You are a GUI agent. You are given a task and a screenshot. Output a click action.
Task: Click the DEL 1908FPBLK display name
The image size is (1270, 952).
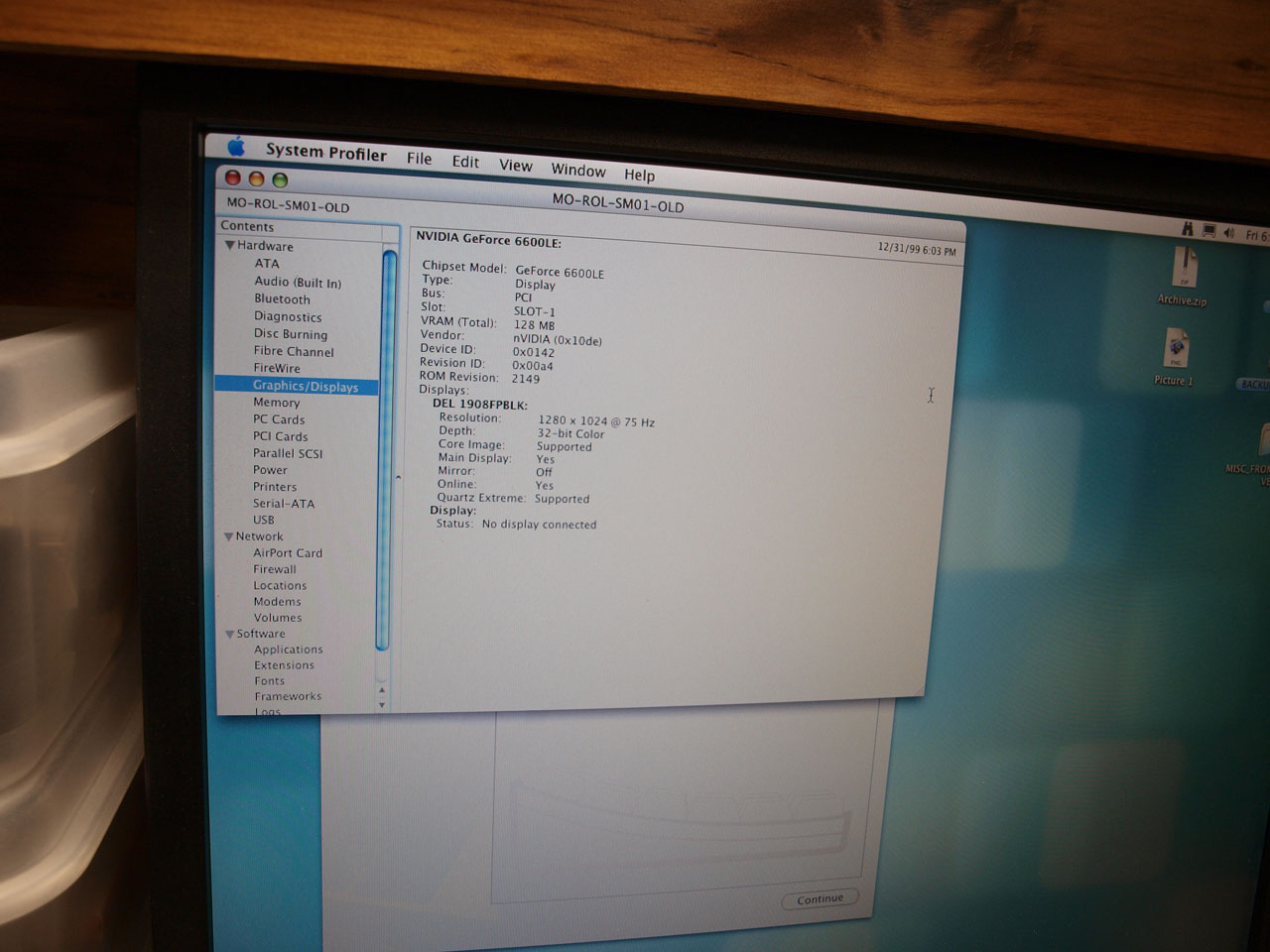point(480,405)
